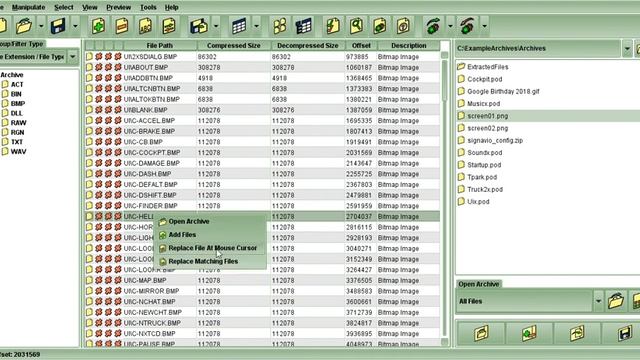Expand dropdown after second green arrow icon
The width and height of the screenshot is (640, 360).
pyautogui.click(x=484, y=26)
